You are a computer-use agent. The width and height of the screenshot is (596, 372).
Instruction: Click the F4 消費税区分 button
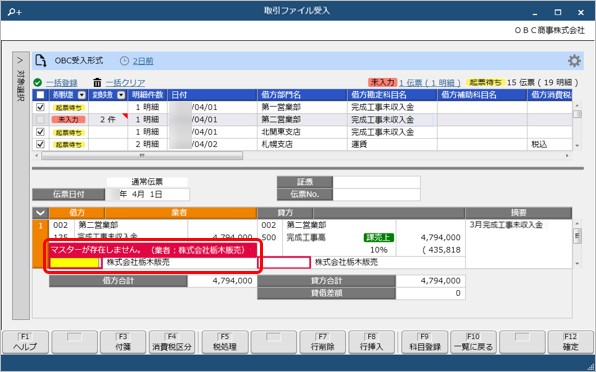172,342
